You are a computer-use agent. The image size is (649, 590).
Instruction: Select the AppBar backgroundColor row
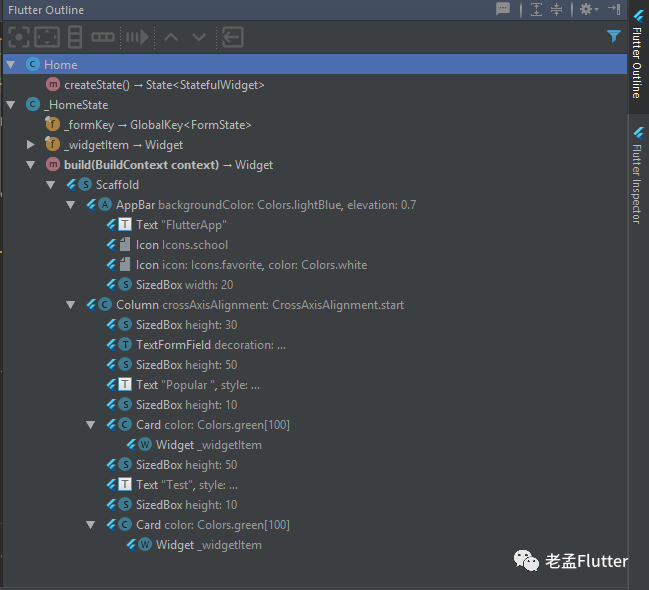click(315, 205)
